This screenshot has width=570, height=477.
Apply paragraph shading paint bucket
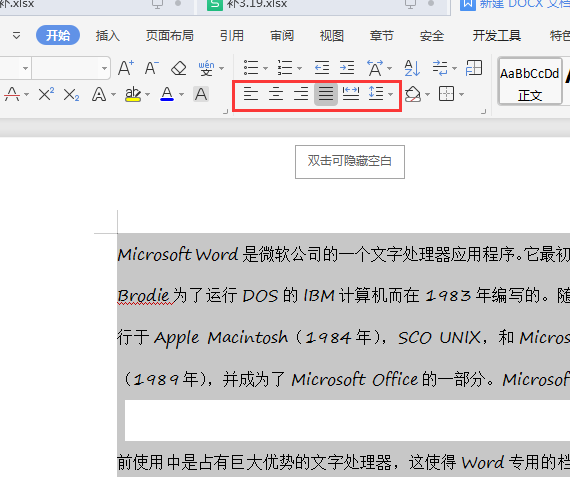click(x=413, y=95)
